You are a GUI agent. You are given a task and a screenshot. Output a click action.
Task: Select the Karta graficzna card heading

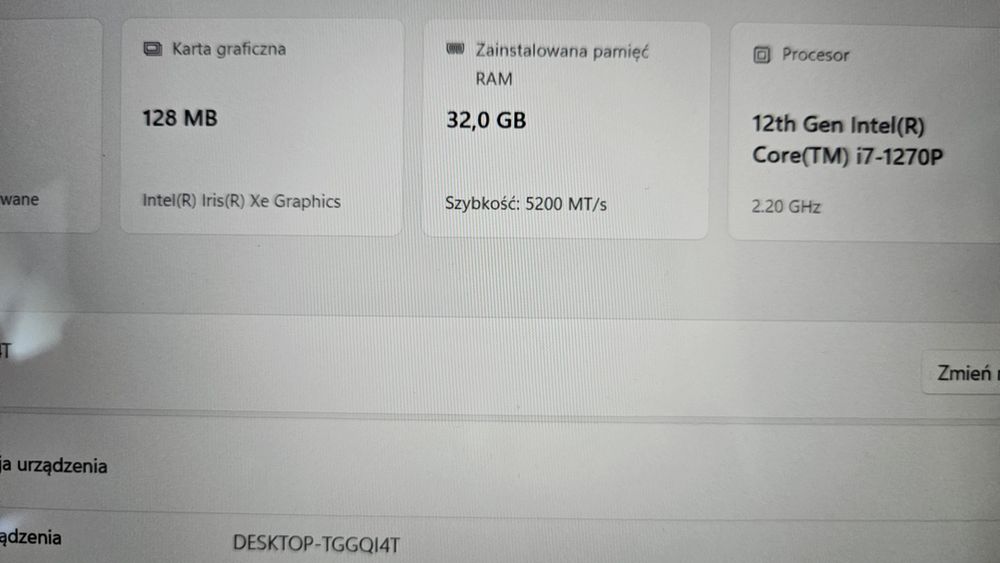coord(229,49)
